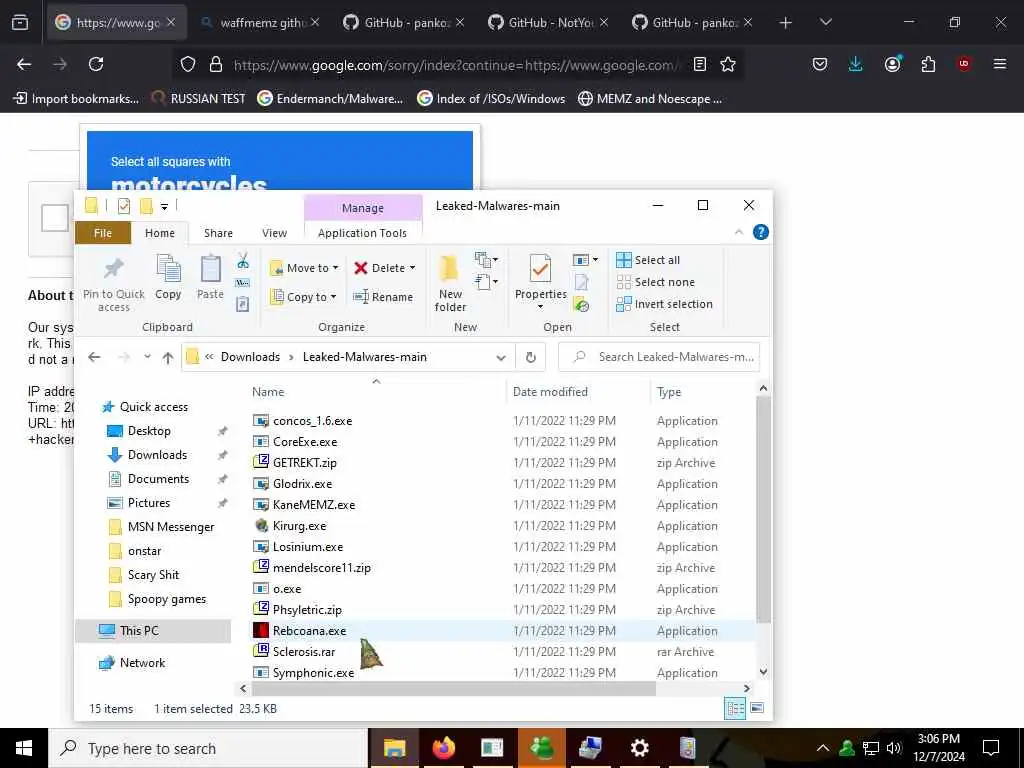Click the History icon in Open group
Image resolution: width=1024 pixels, height=768 pixels.
click(x=581, y=304)
